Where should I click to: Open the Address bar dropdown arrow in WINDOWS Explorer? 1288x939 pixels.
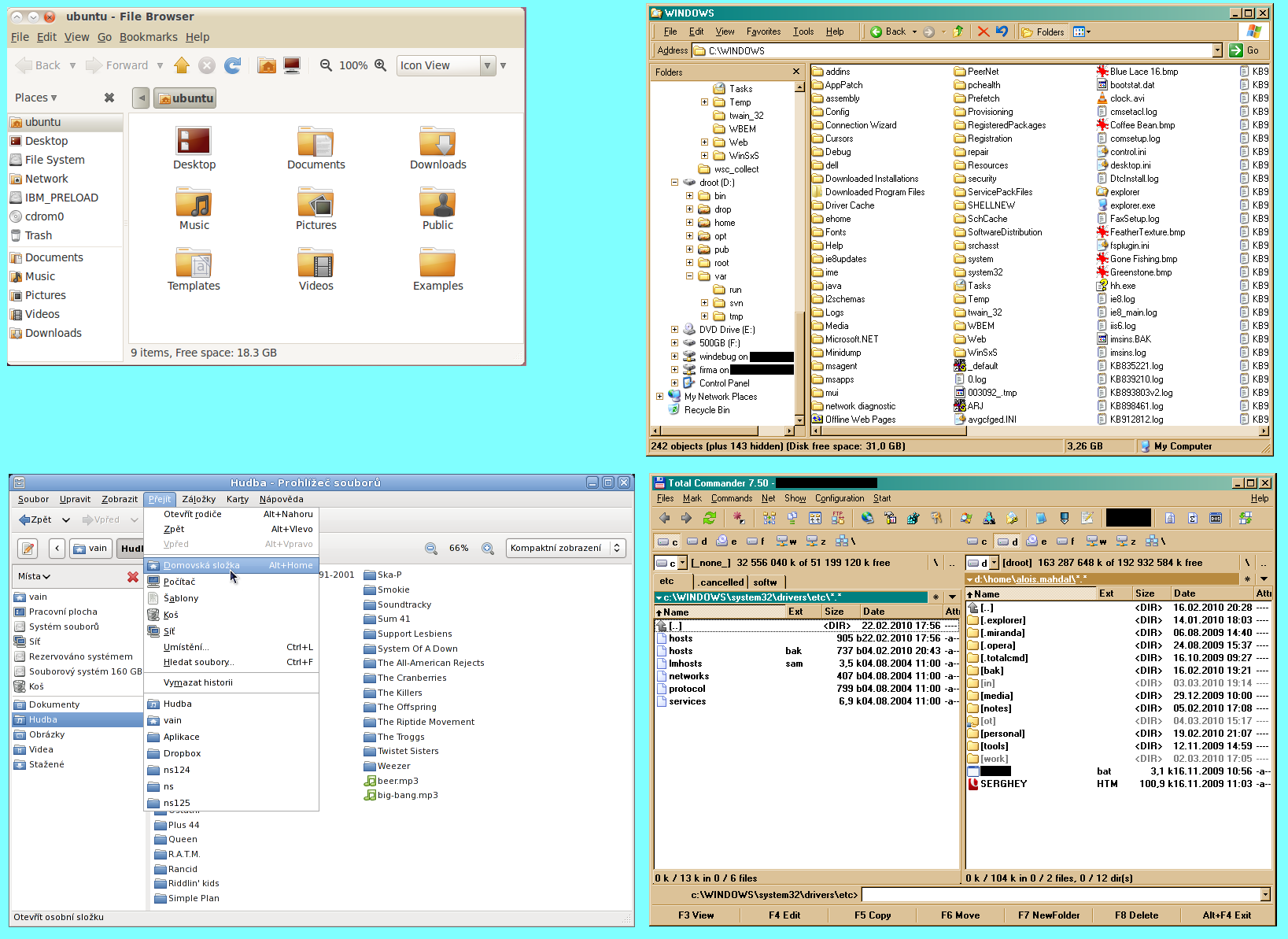[1217, 50]
